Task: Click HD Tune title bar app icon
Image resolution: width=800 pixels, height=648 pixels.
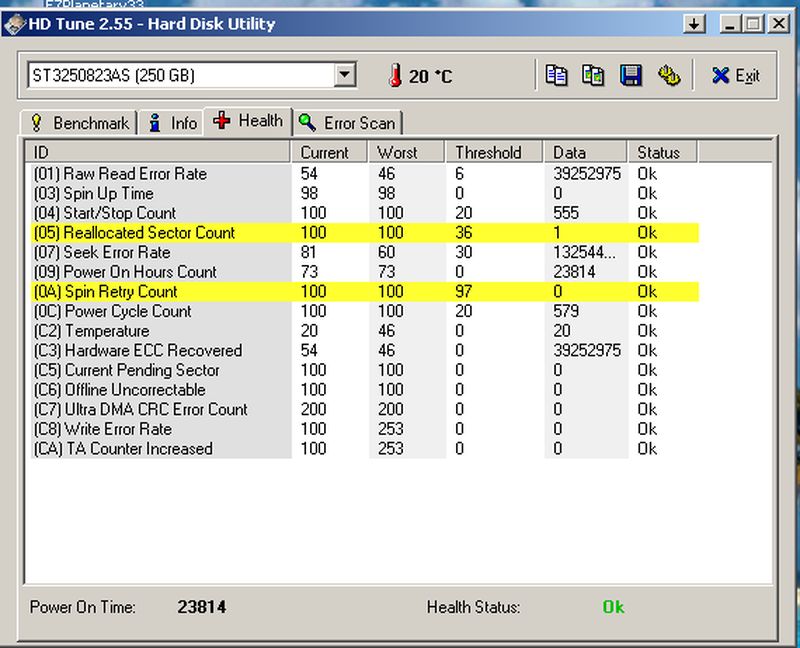Action: point(14,24)
